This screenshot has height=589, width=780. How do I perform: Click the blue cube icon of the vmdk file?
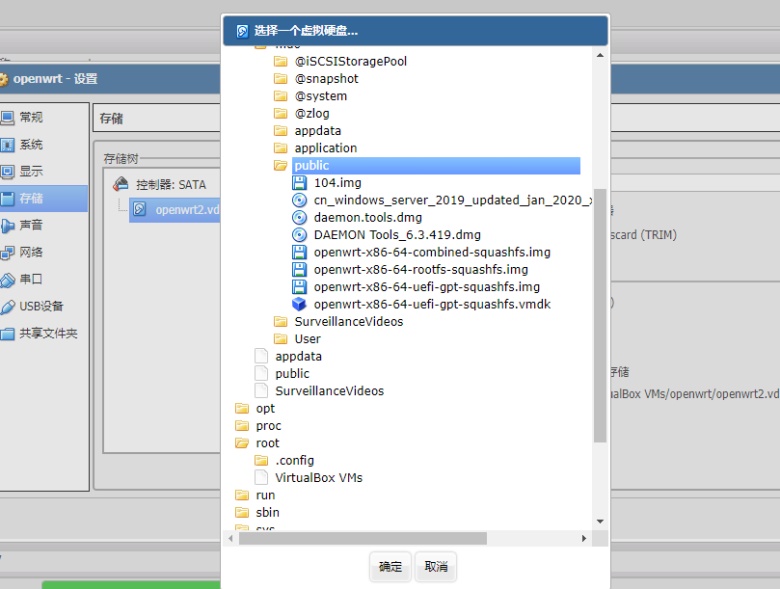[x=299, y=304]
